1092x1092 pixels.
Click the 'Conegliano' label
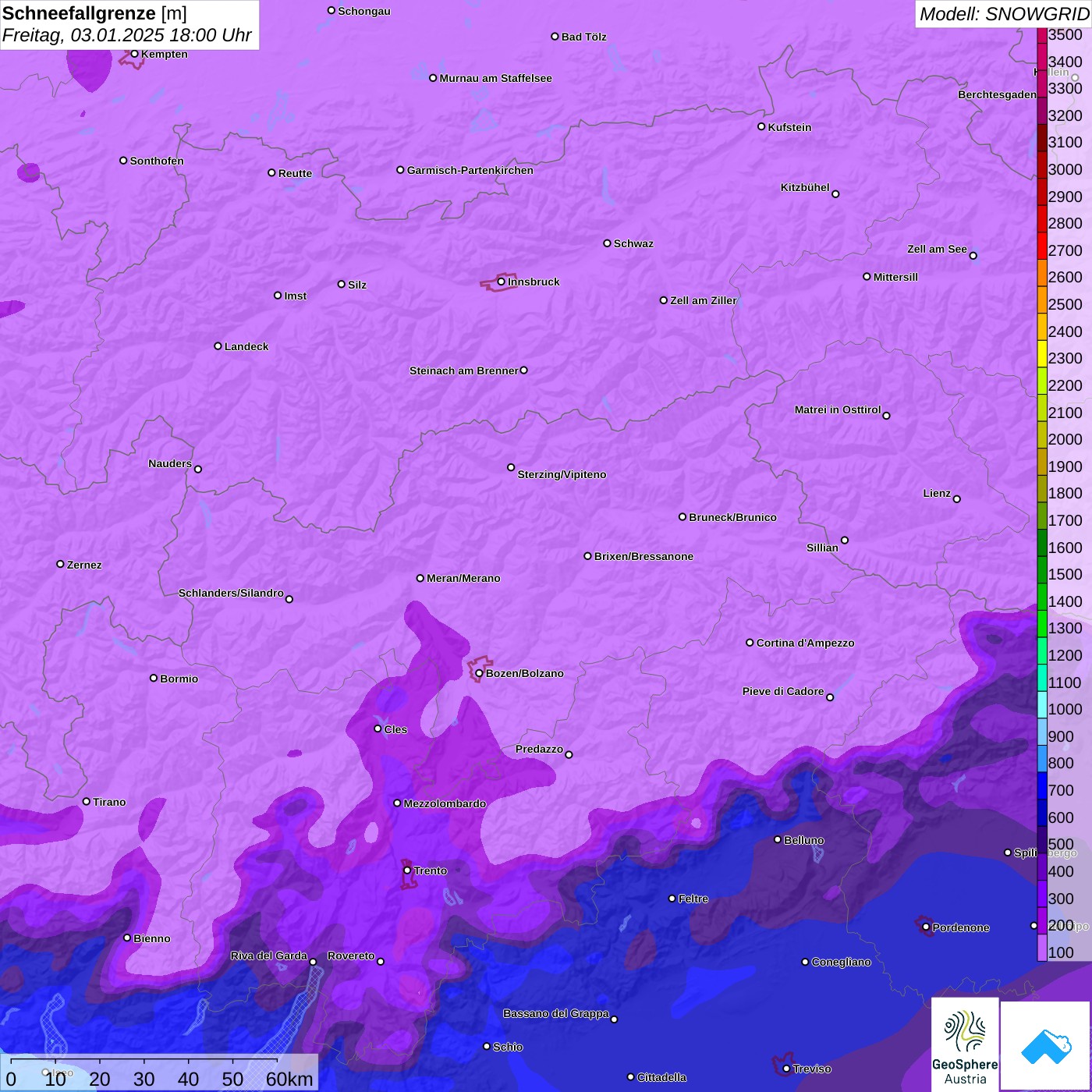pos(841,962)
